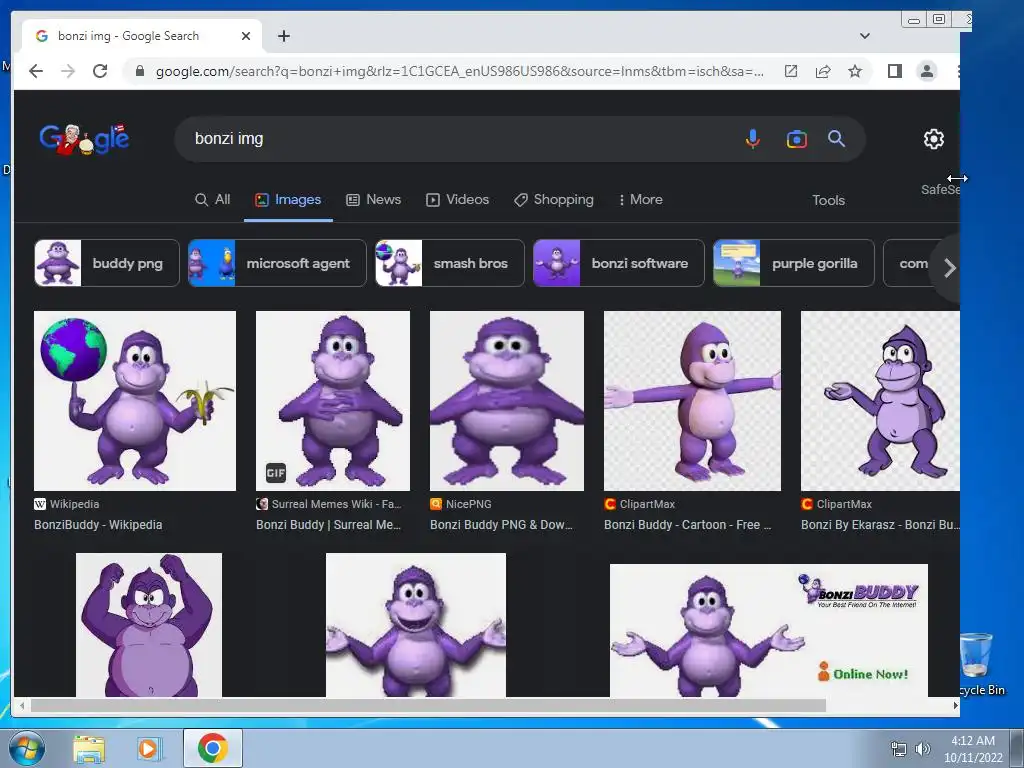Open Wikipedia BonziBuddy globe image
This screenshot has height=768, width=1024.
coord(135,400)
